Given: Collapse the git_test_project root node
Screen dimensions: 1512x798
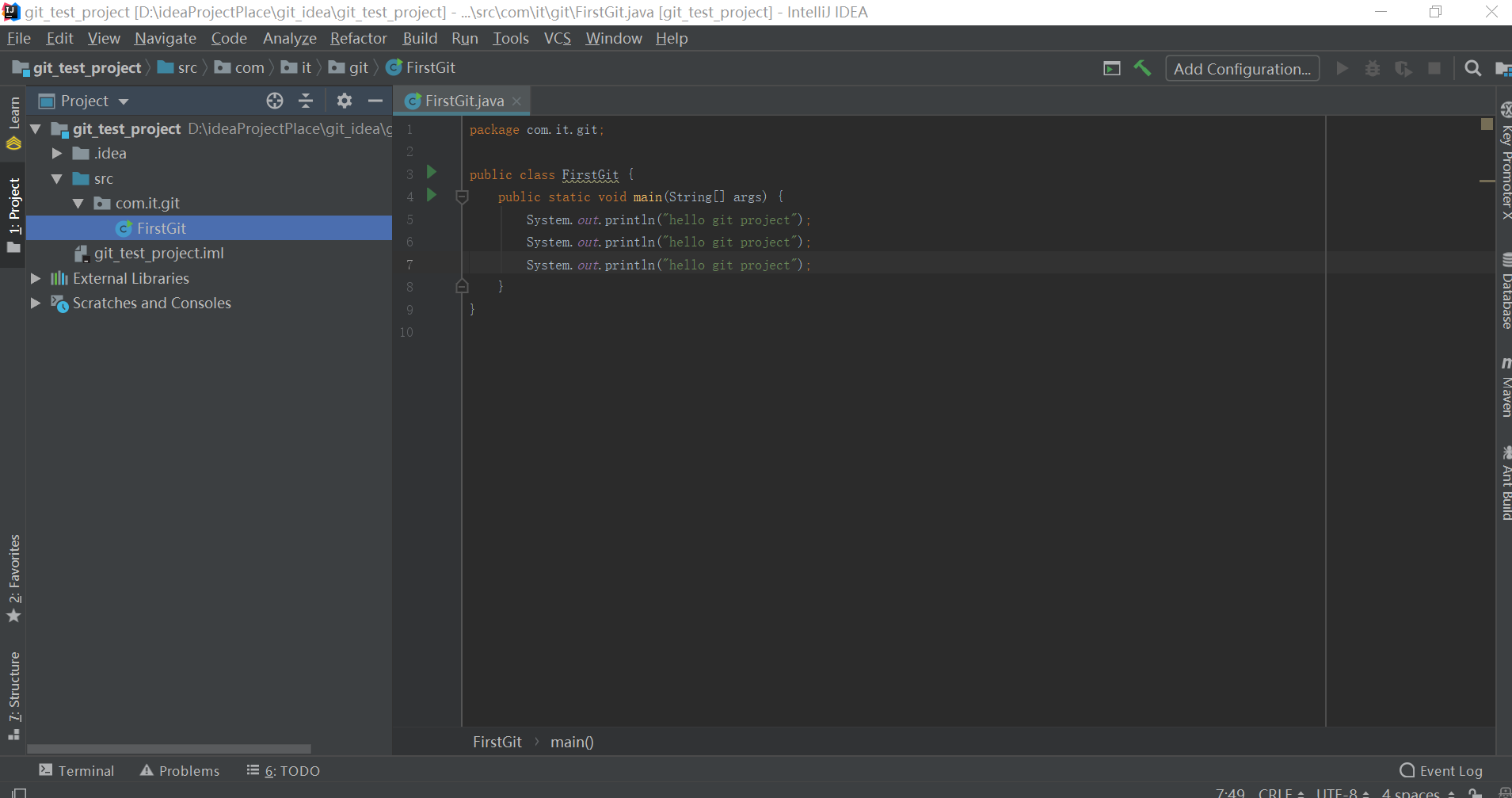Looking at the screenshot, I should click(36, 128).
